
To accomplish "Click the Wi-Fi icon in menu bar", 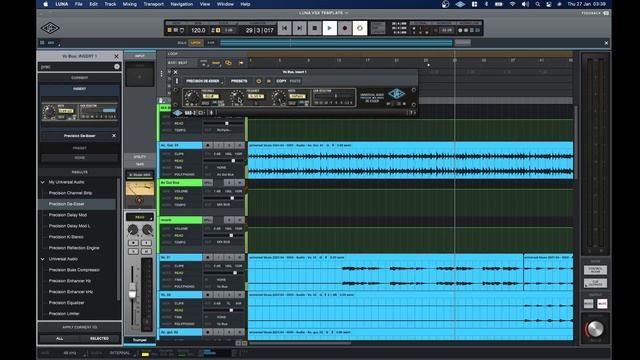I will click(x=512, y=4).
